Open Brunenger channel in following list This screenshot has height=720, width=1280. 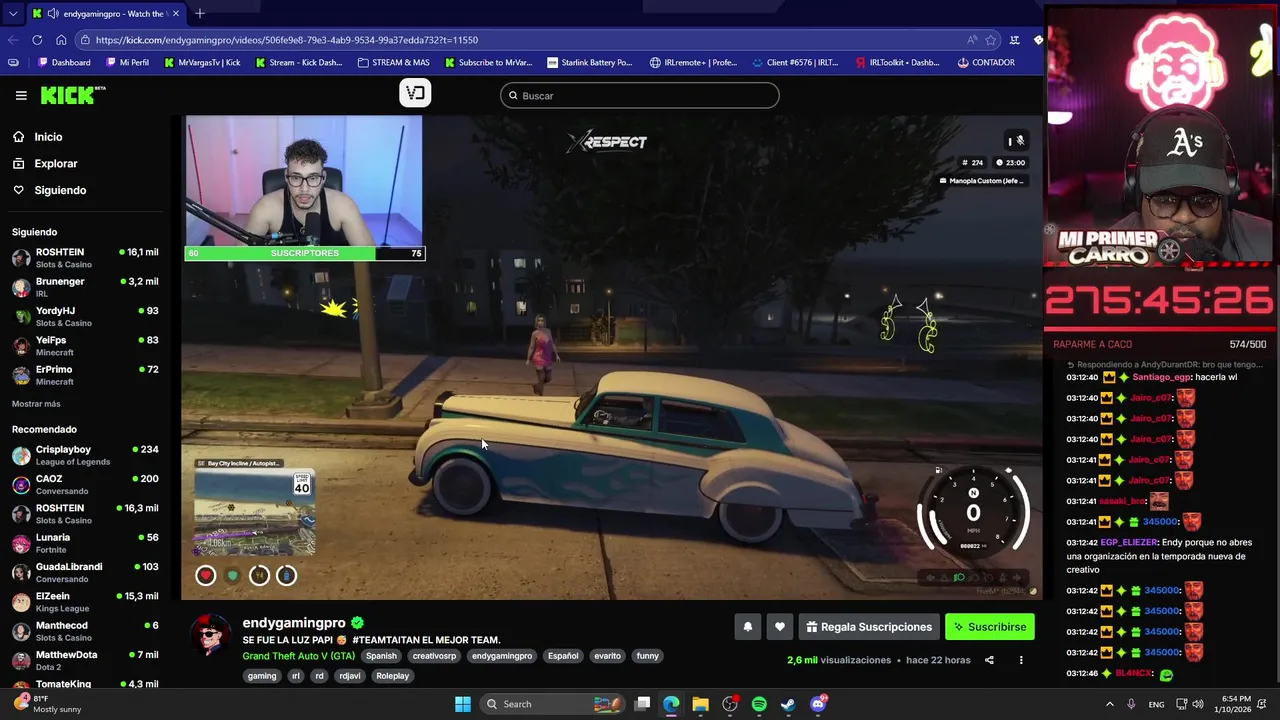tap(85, 287)
